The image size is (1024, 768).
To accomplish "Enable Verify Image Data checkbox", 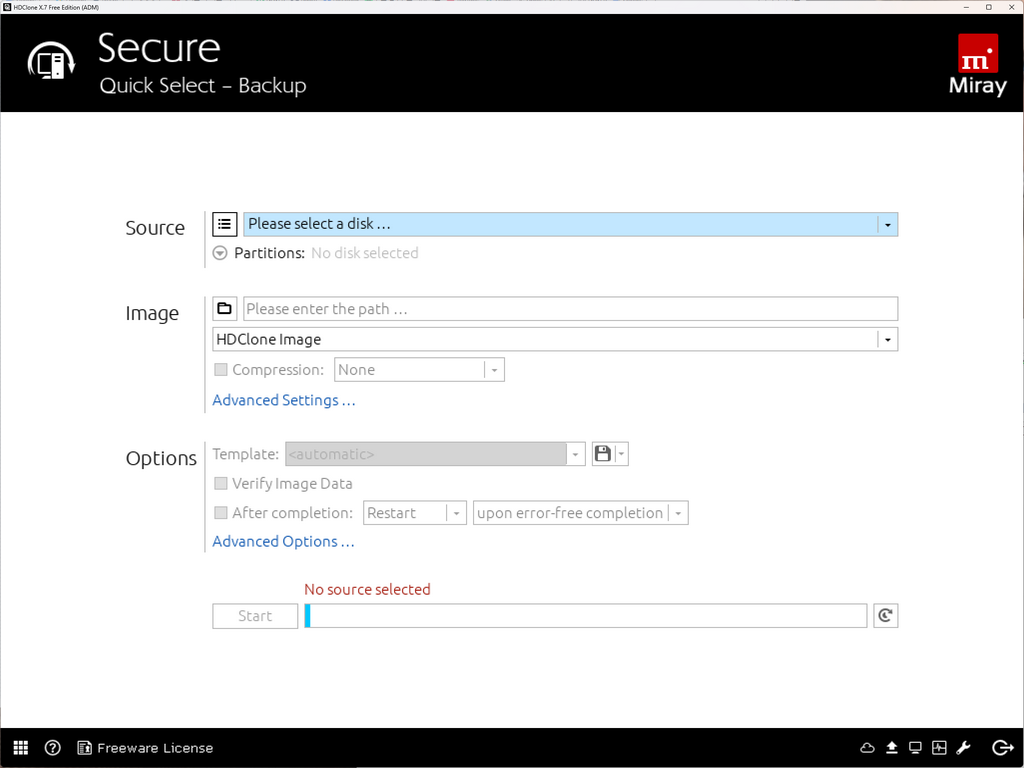I will (x=221, y=483).
